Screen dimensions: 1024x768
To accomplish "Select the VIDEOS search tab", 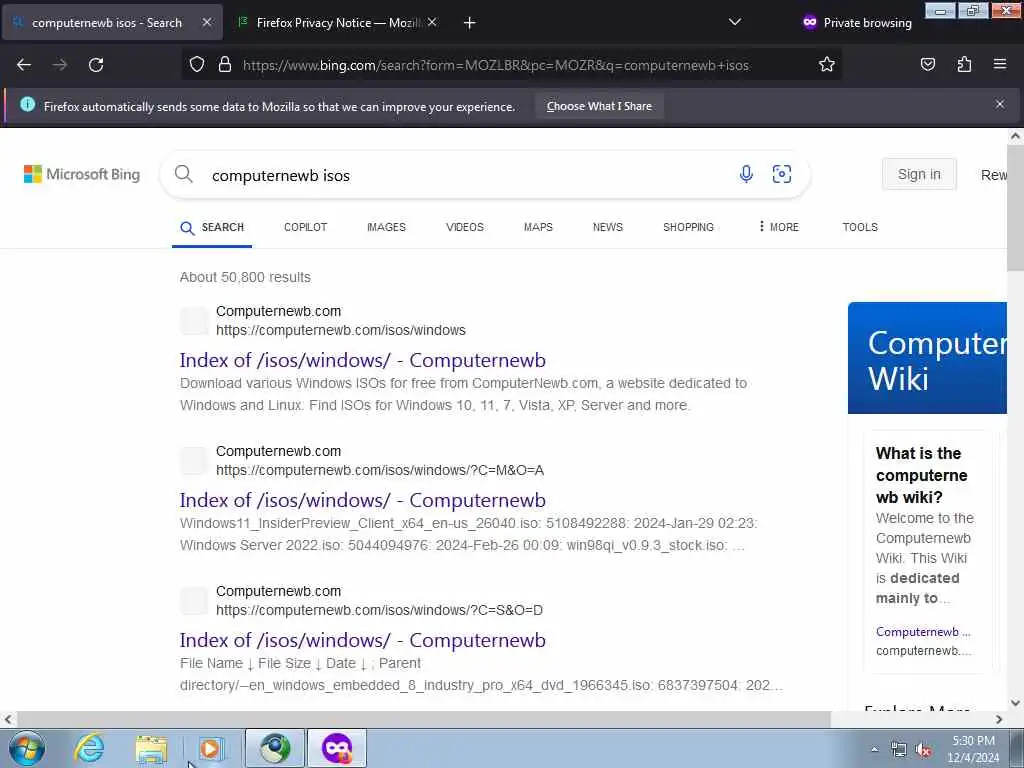I will tap(464, 227).
